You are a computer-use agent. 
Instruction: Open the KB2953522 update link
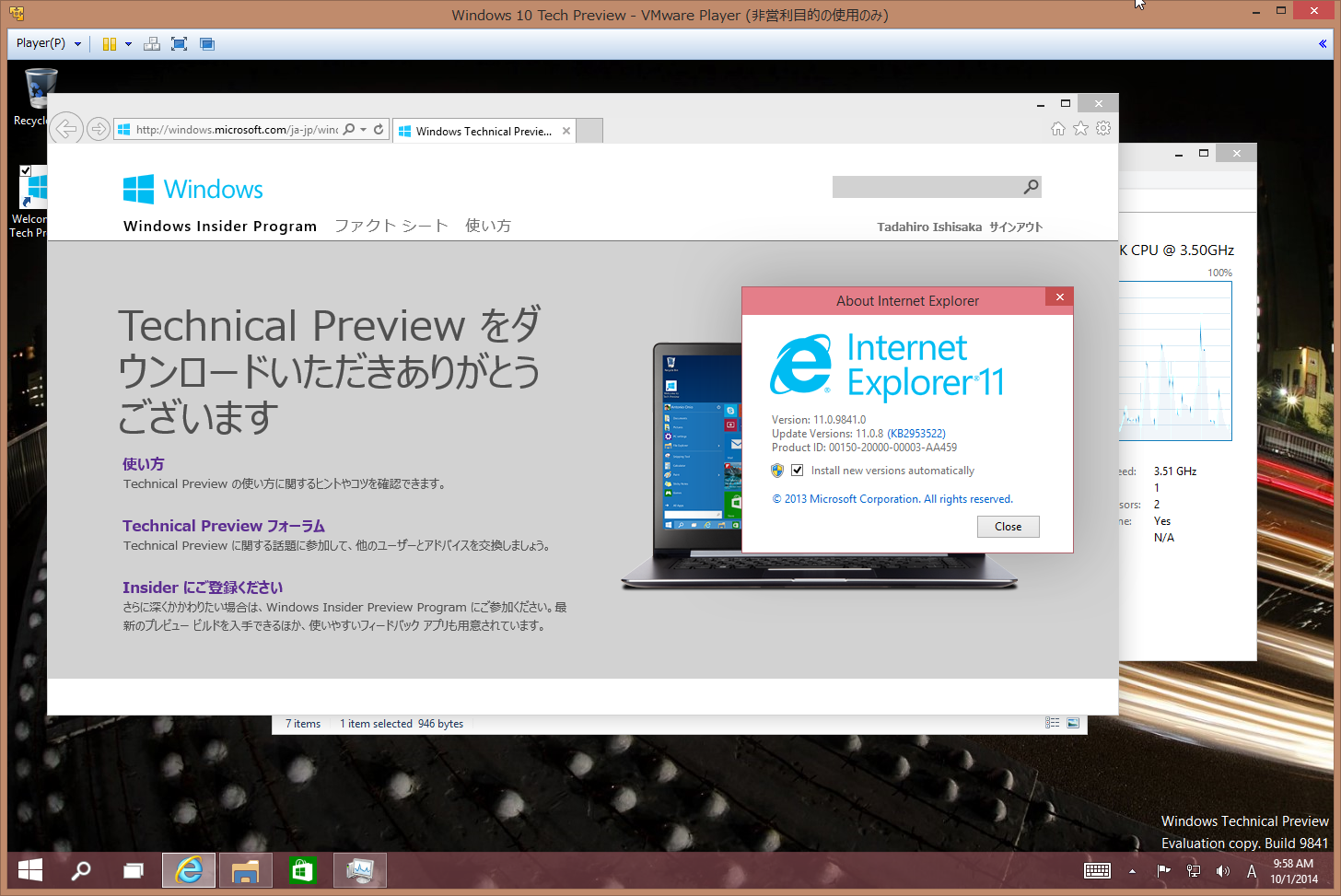point(916,433)
